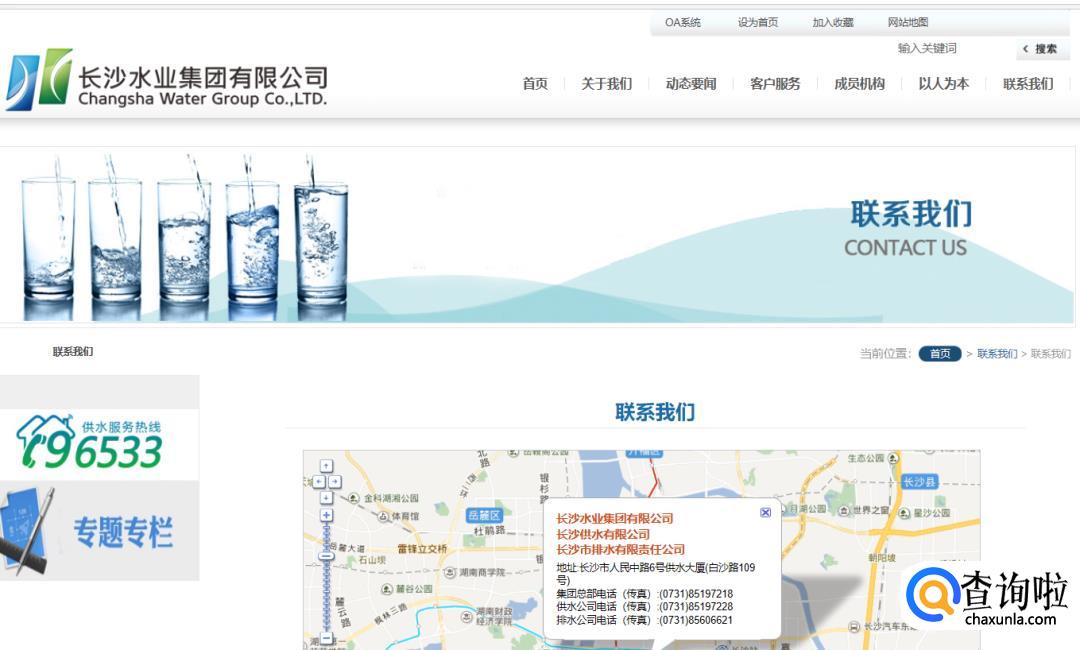
Task: Pan the map up with the up arrow
Action: click(326, 465)
